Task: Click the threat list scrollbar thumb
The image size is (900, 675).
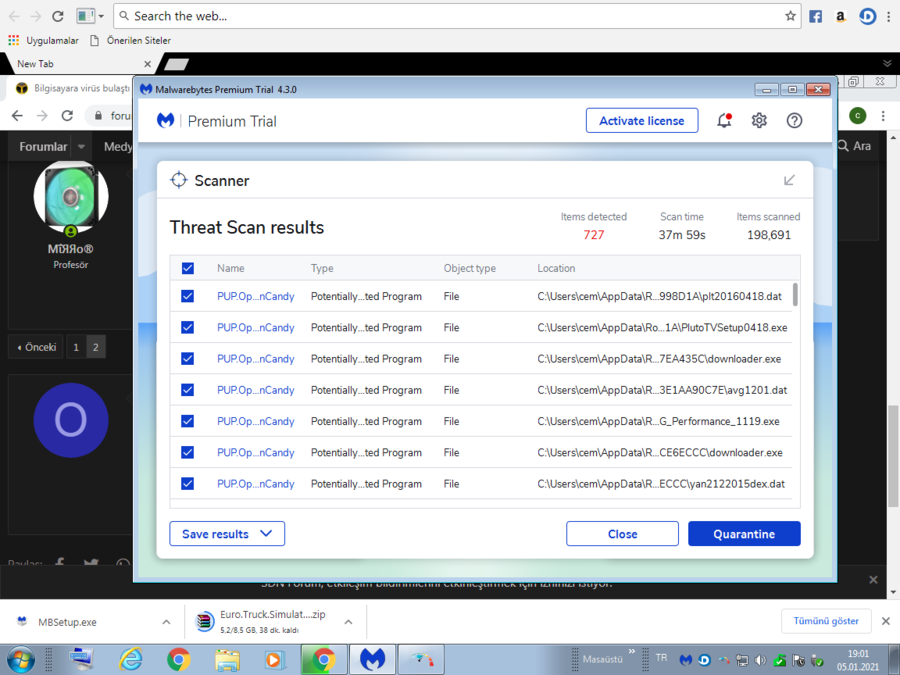Action: coord(795,295)
